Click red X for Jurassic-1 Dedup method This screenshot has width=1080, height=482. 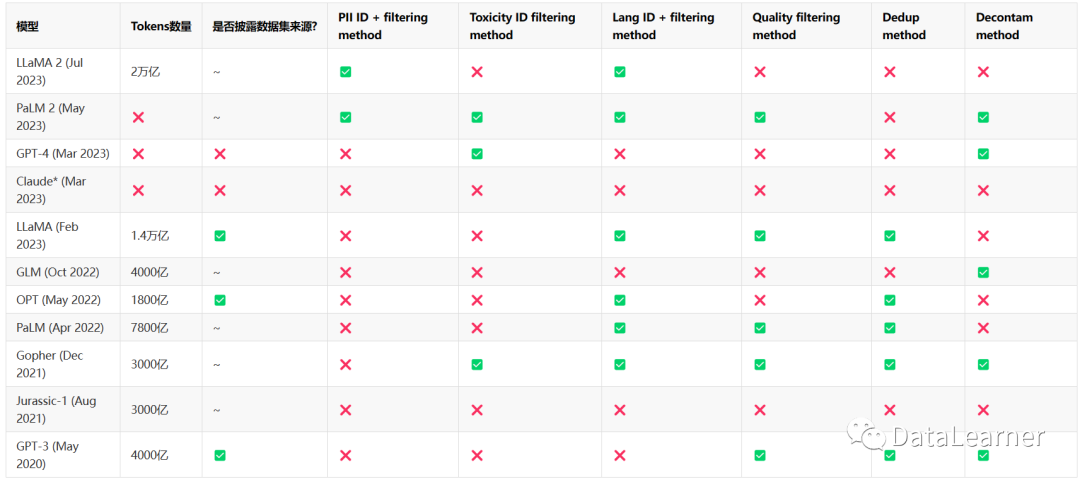tap(889, 409)
